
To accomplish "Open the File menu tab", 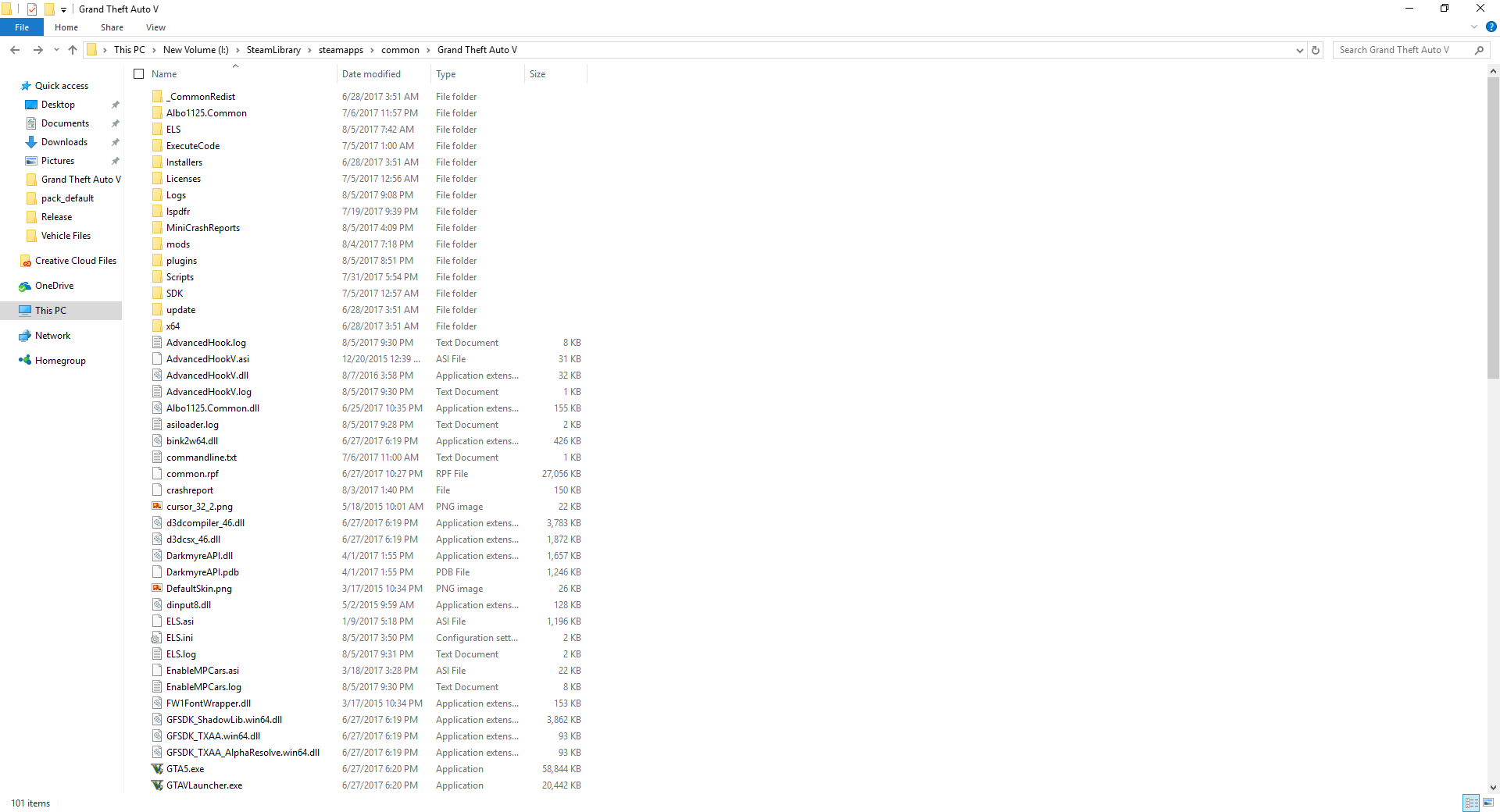I will (22, 27).
